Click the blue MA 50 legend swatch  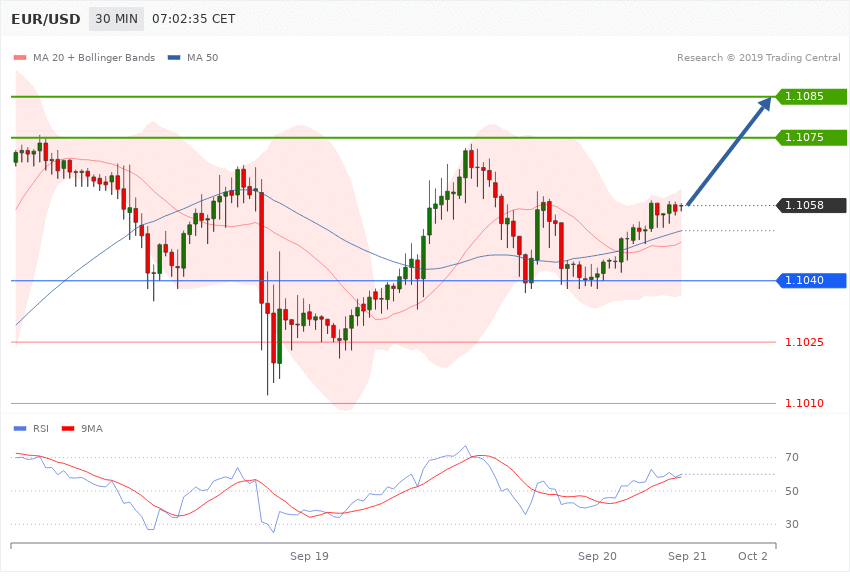coord(174,57)
